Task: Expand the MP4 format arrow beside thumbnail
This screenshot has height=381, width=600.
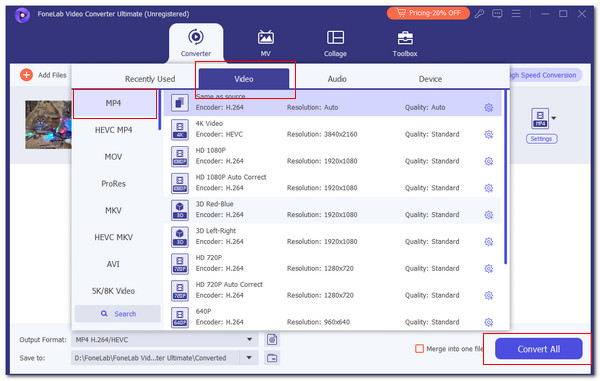Action: pos(553,118)
